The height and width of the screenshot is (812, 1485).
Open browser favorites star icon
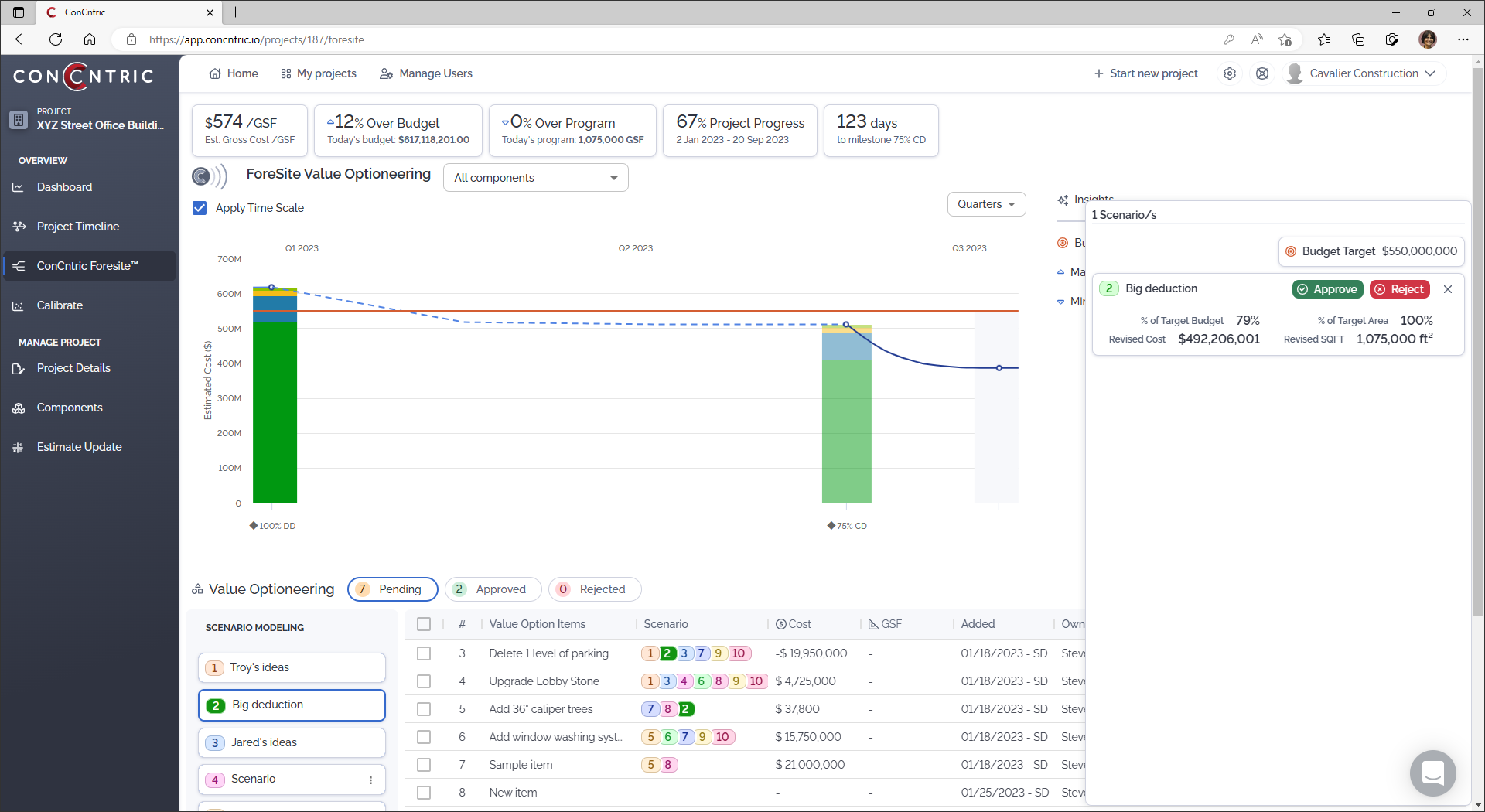(x=1324, y=39)
